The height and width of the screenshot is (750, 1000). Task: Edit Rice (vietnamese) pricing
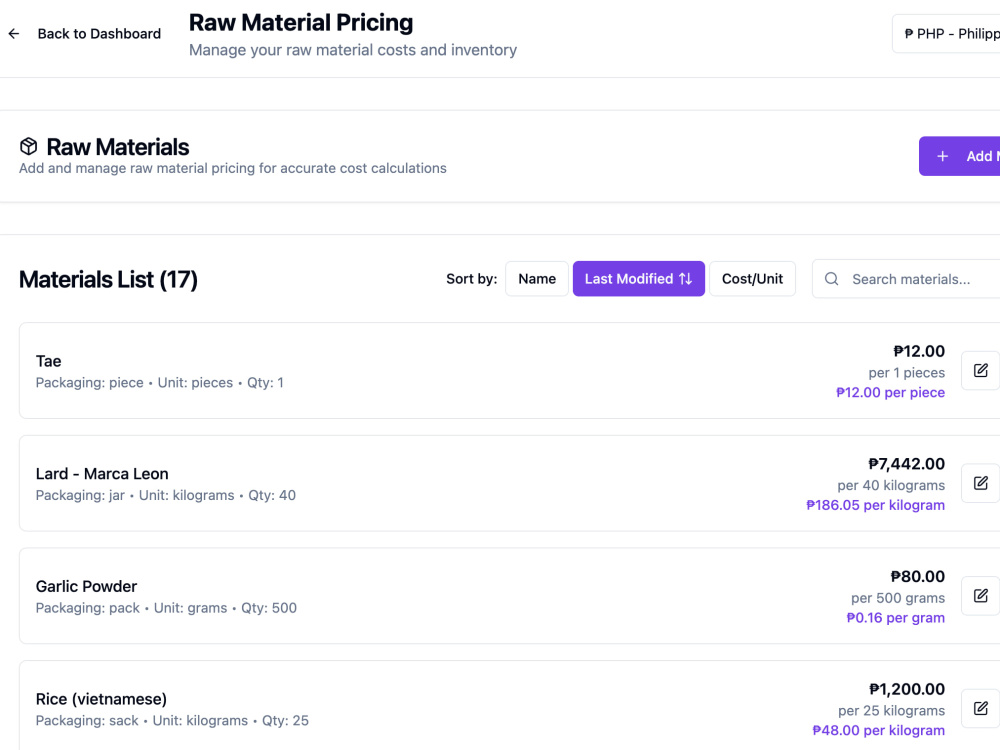click(980, 709)
